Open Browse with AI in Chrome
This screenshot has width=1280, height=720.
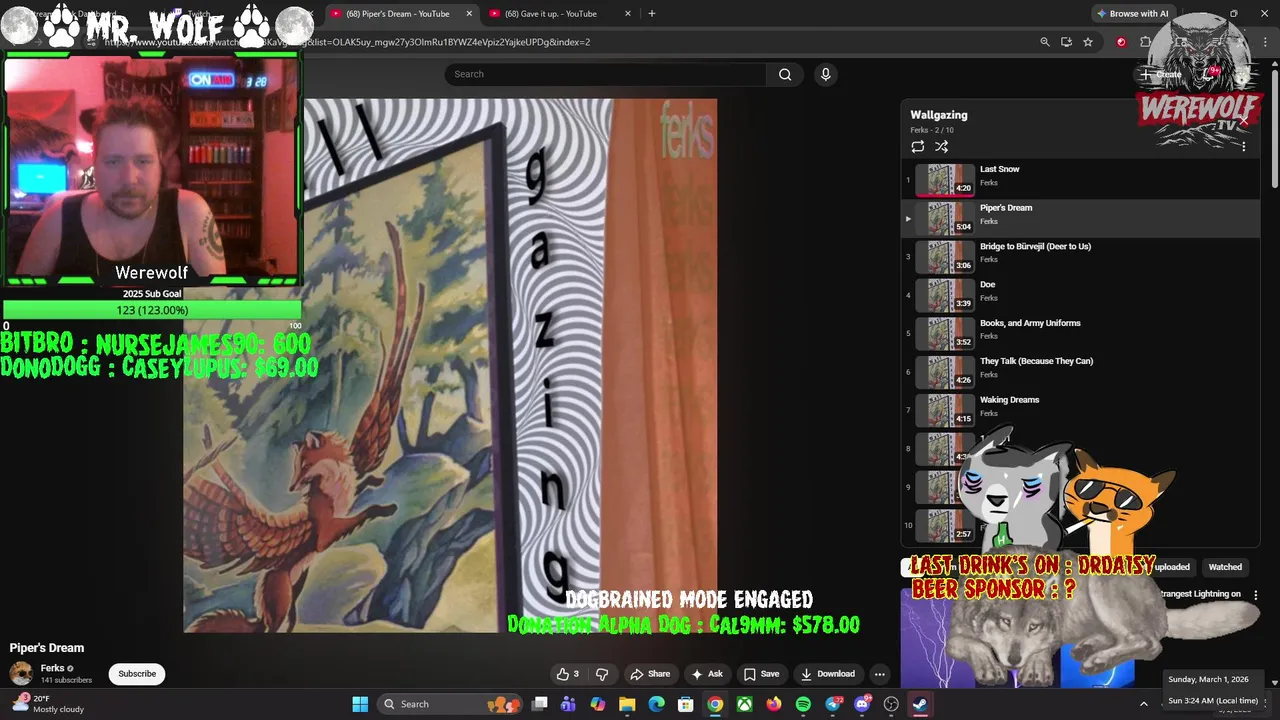point(1132,14)
